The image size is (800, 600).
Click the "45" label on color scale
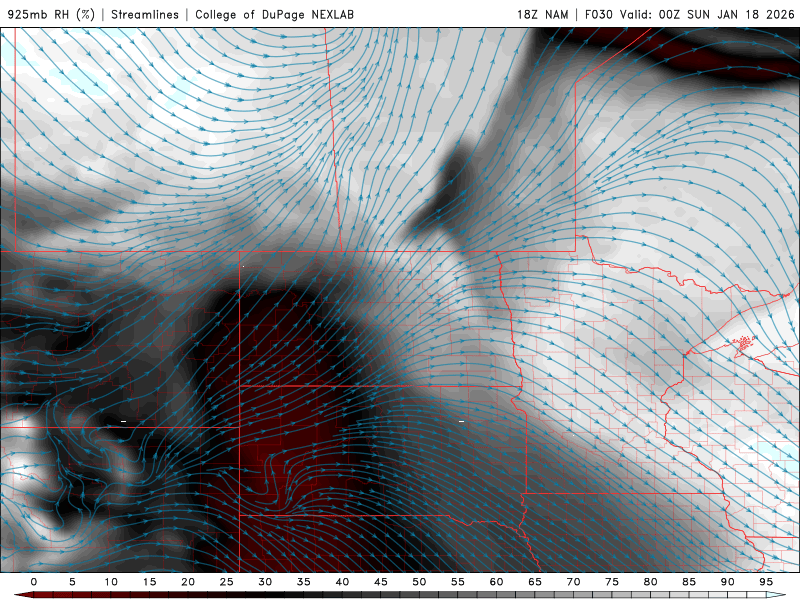click(x=381, y=582)
